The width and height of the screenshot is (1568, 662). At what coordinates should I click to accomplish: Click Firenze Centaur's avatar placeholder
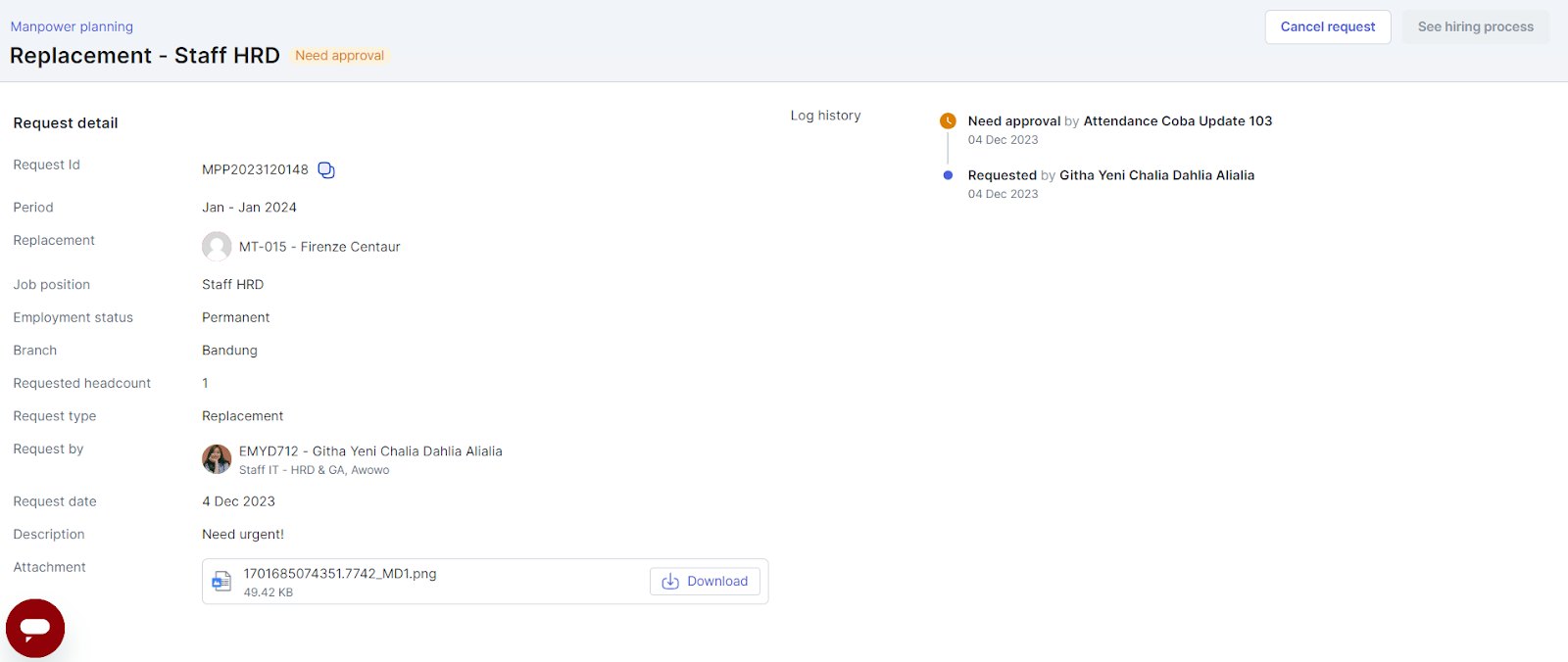(x=217, y=247)
